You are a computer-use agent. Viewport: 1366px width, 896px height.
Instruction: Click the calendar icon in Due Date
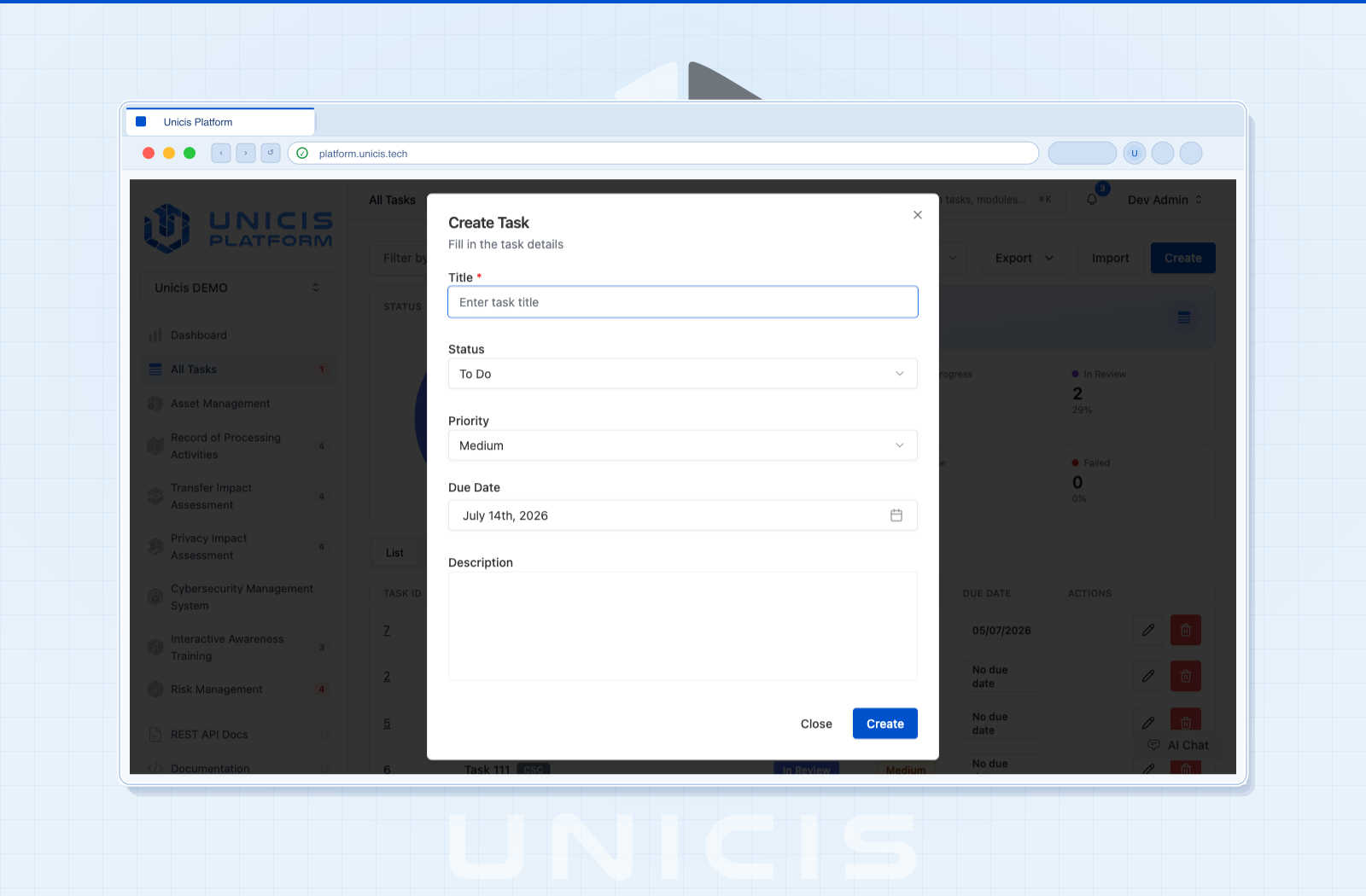[896, 515]
